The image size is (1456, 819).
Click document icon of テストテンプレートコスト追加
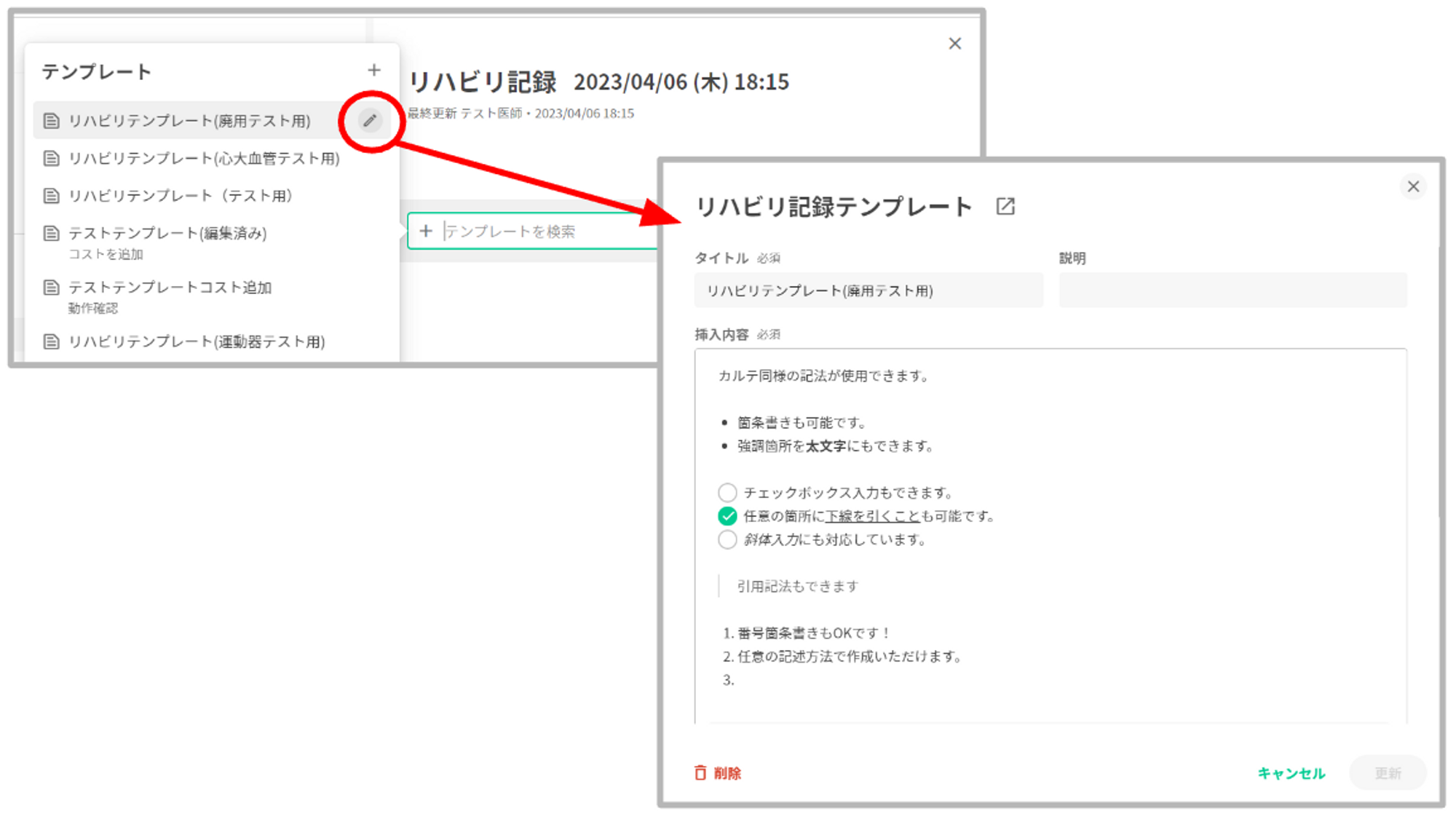coord(51,288)
